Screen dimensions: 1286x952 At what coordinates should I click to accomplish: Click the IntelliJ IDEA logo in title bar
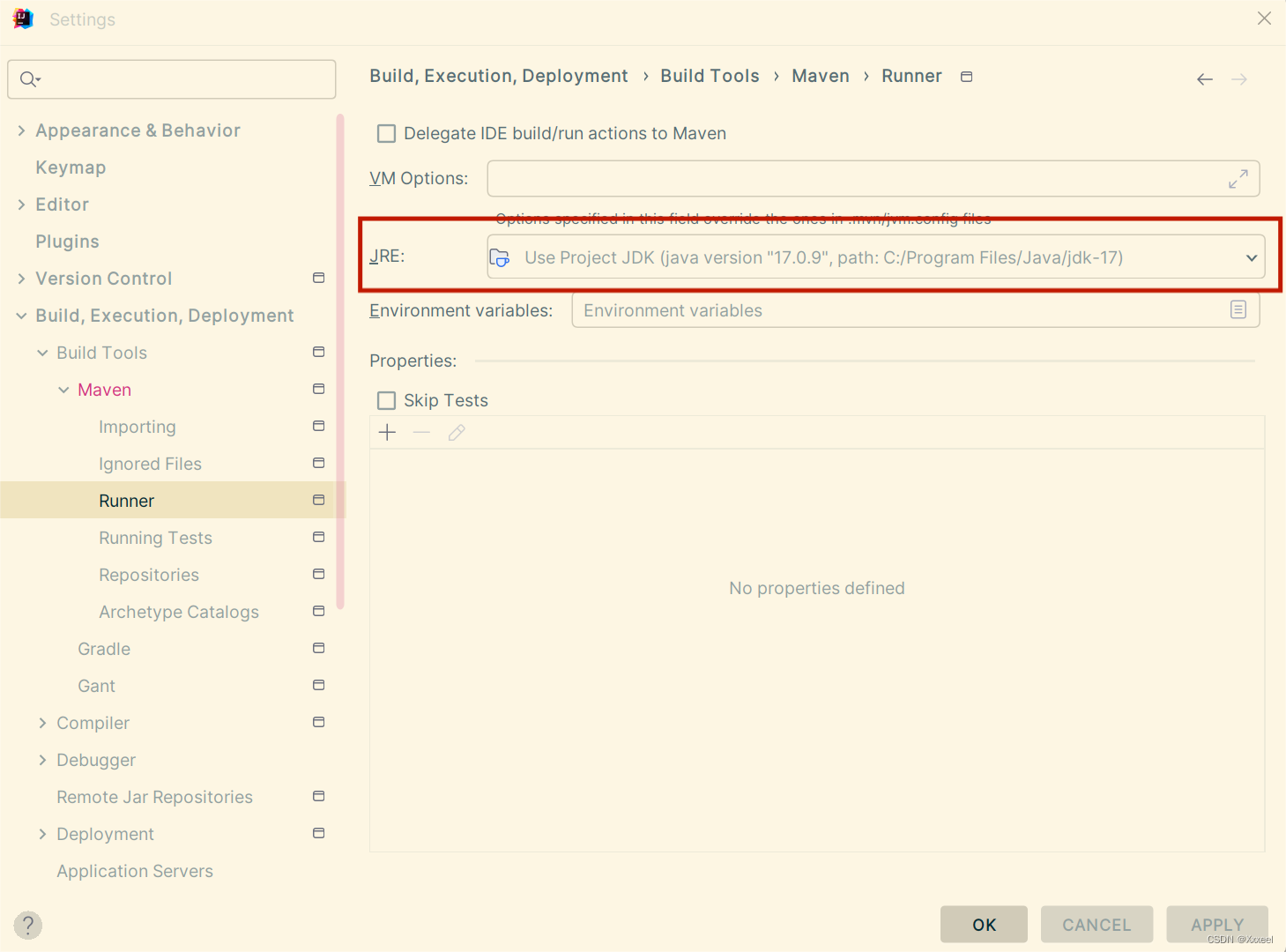click(x=24, y=19)
